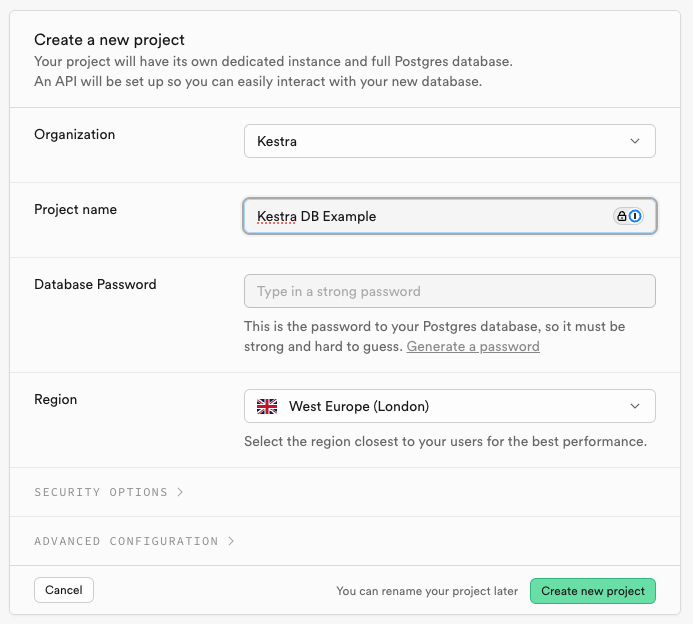
Task: Click the arrow icon beside Security Options
Action: pos(180,492)
